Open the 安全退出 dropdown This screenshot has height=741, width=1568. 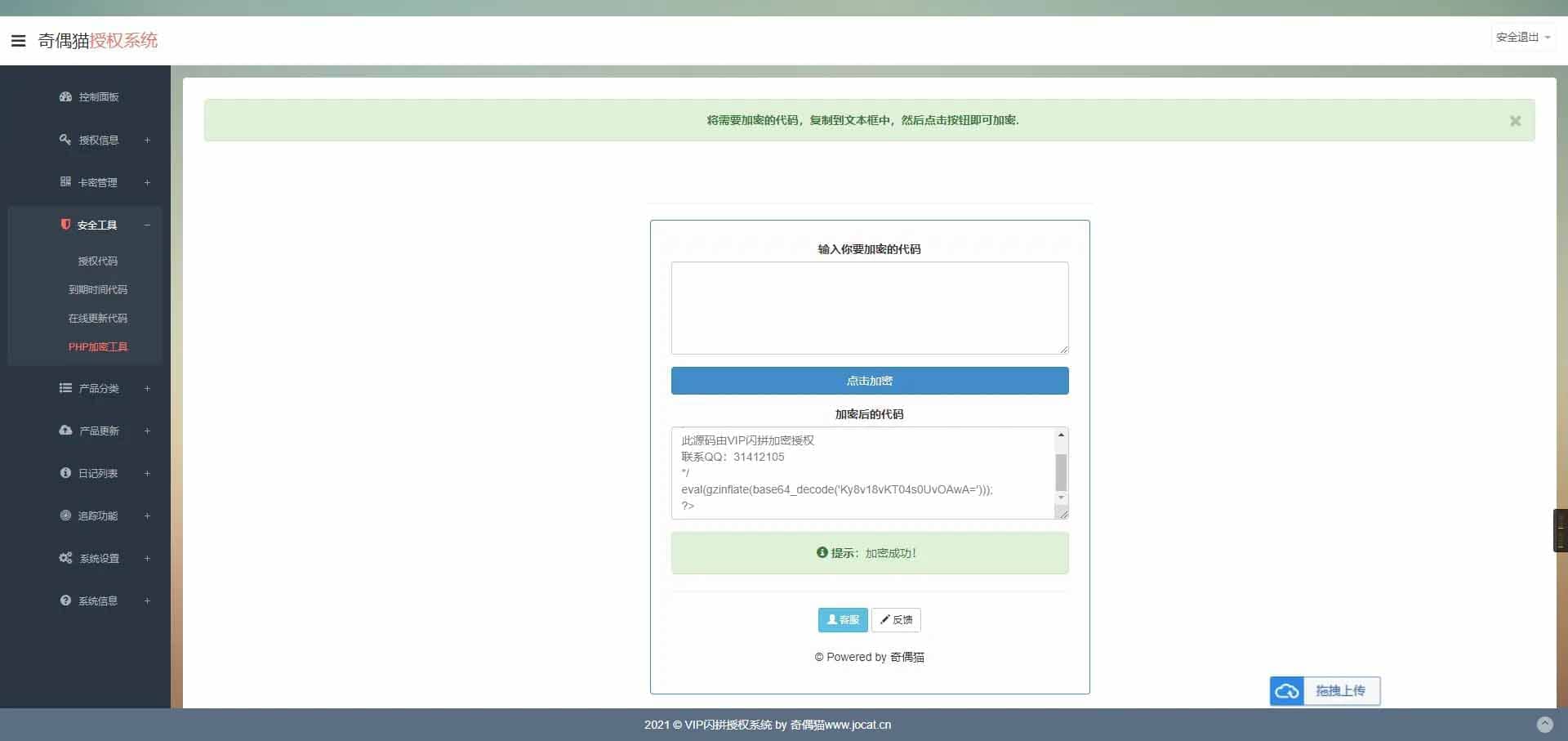(1522, 38)
